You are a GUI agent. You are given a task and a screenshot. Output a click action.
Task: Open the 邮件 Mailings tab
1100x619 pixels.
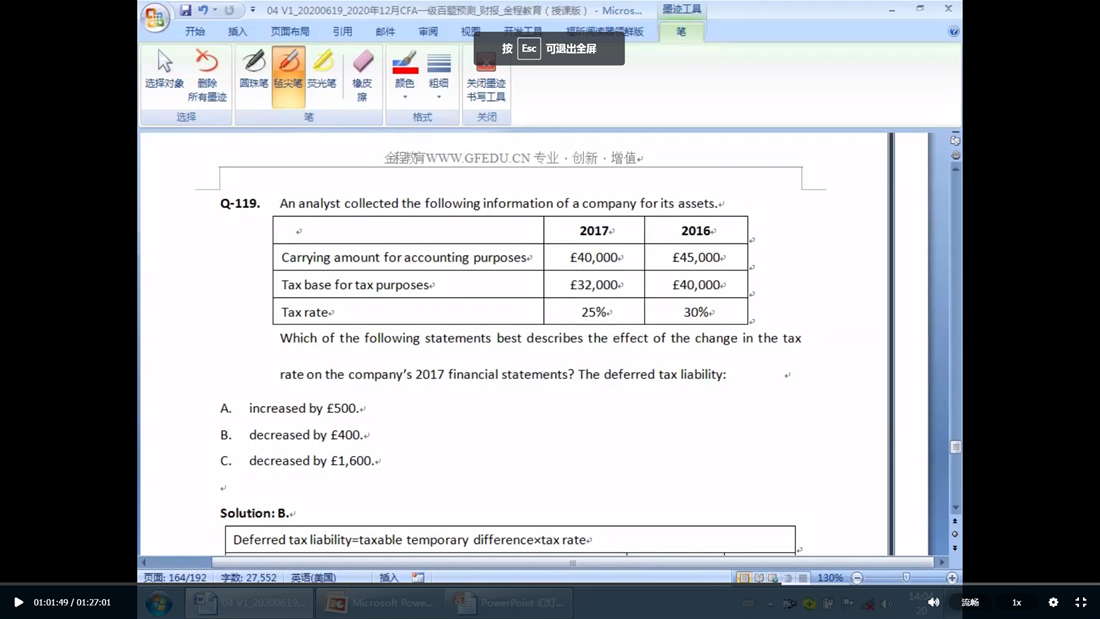385,32
